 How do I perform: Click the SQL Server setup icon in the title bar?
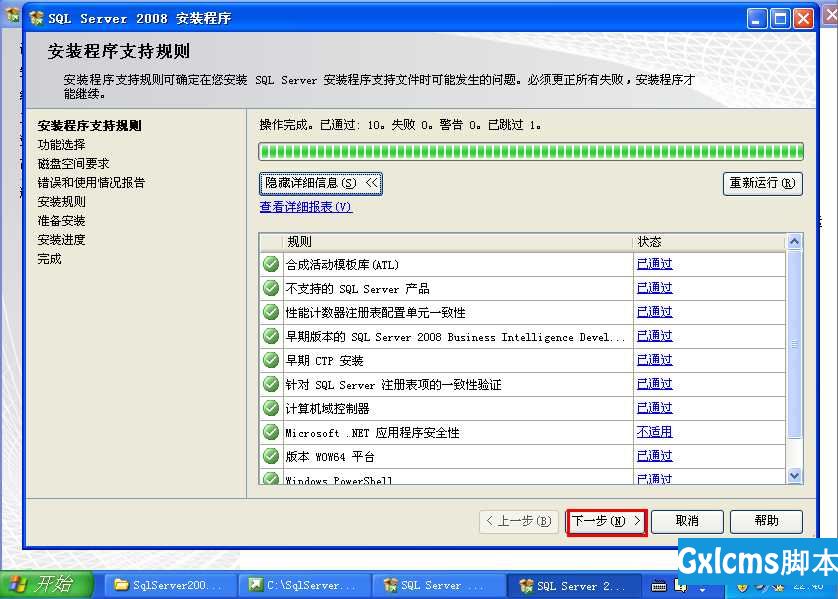point(36,18)
